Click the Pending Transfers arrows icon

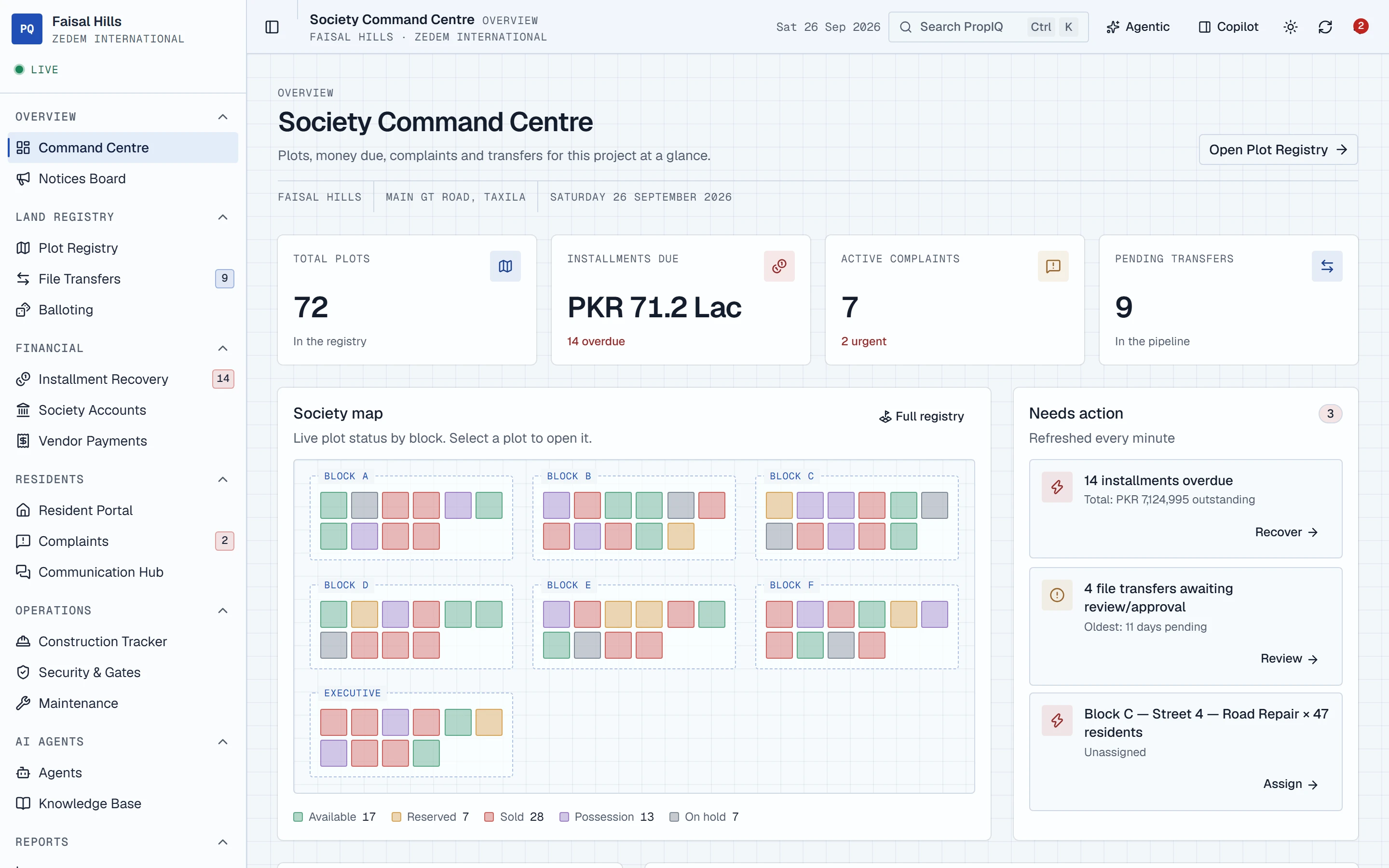click(x=1327, y=266)
